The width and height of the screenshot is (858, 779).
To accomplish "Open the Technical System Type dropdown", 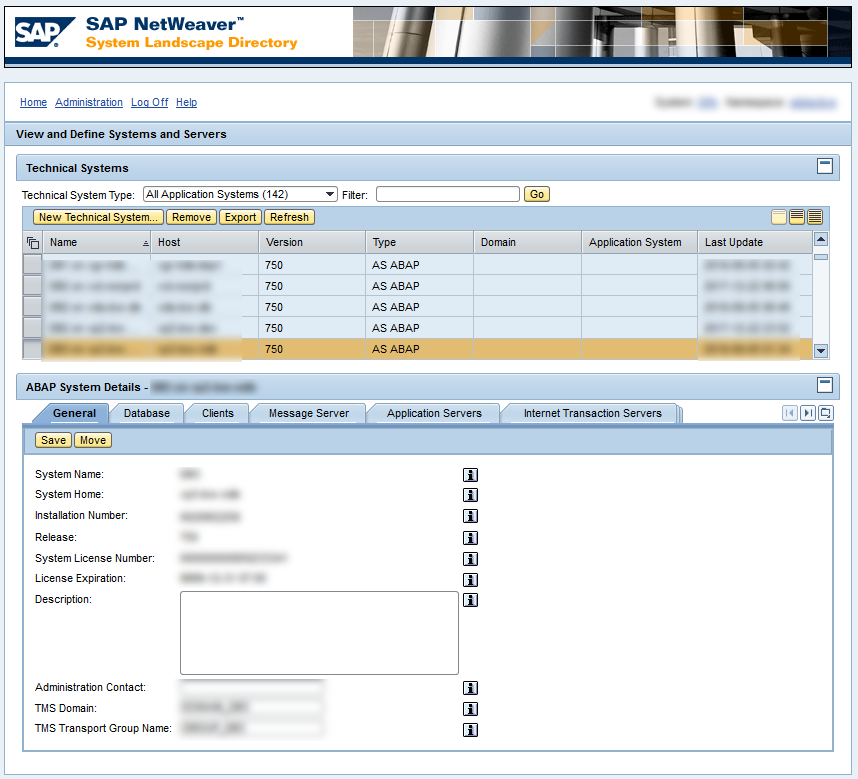I will pyautogui.click(x=327, y=193).
